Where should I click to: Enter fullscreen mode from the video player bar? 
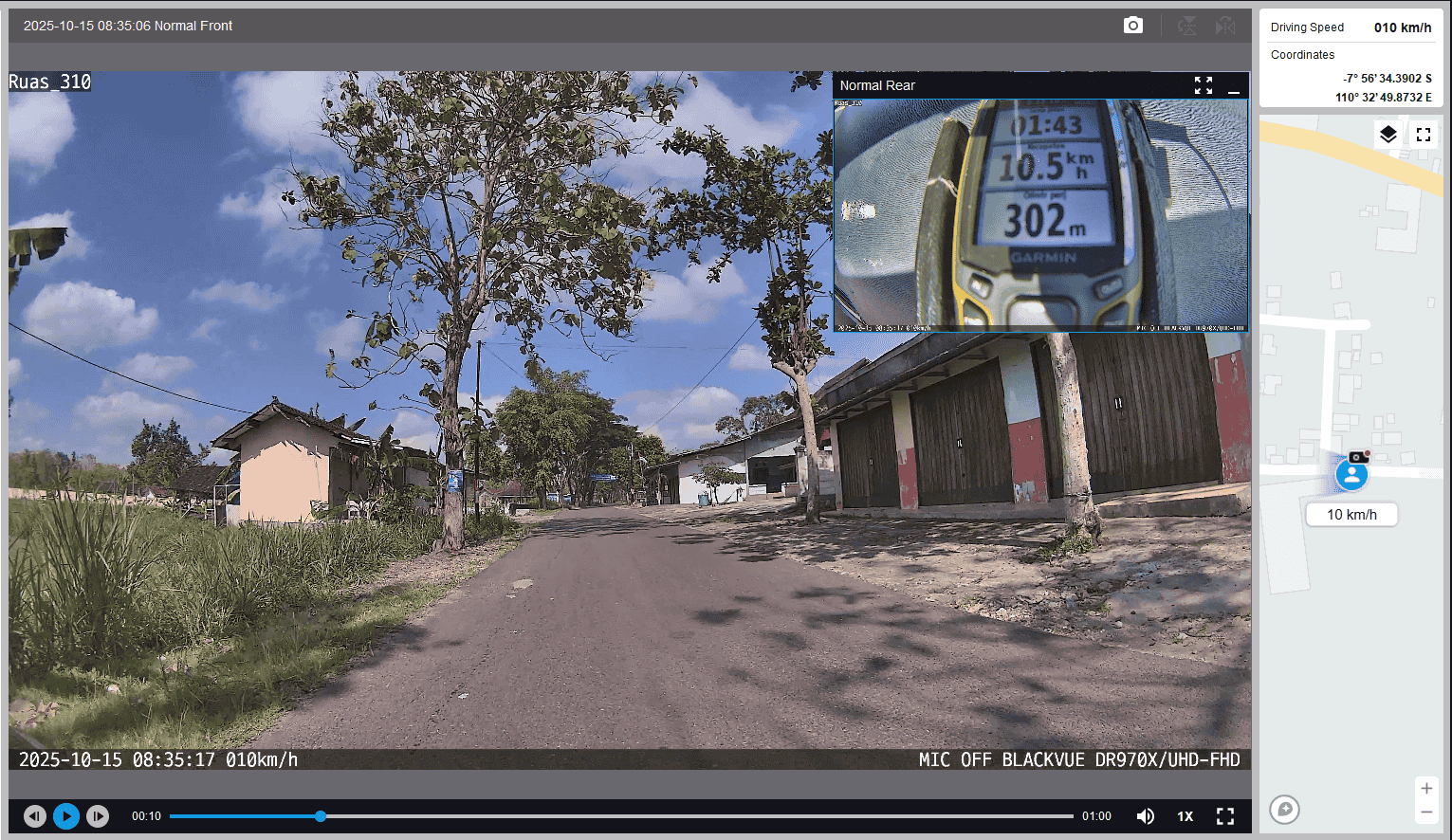point(1225,816)
